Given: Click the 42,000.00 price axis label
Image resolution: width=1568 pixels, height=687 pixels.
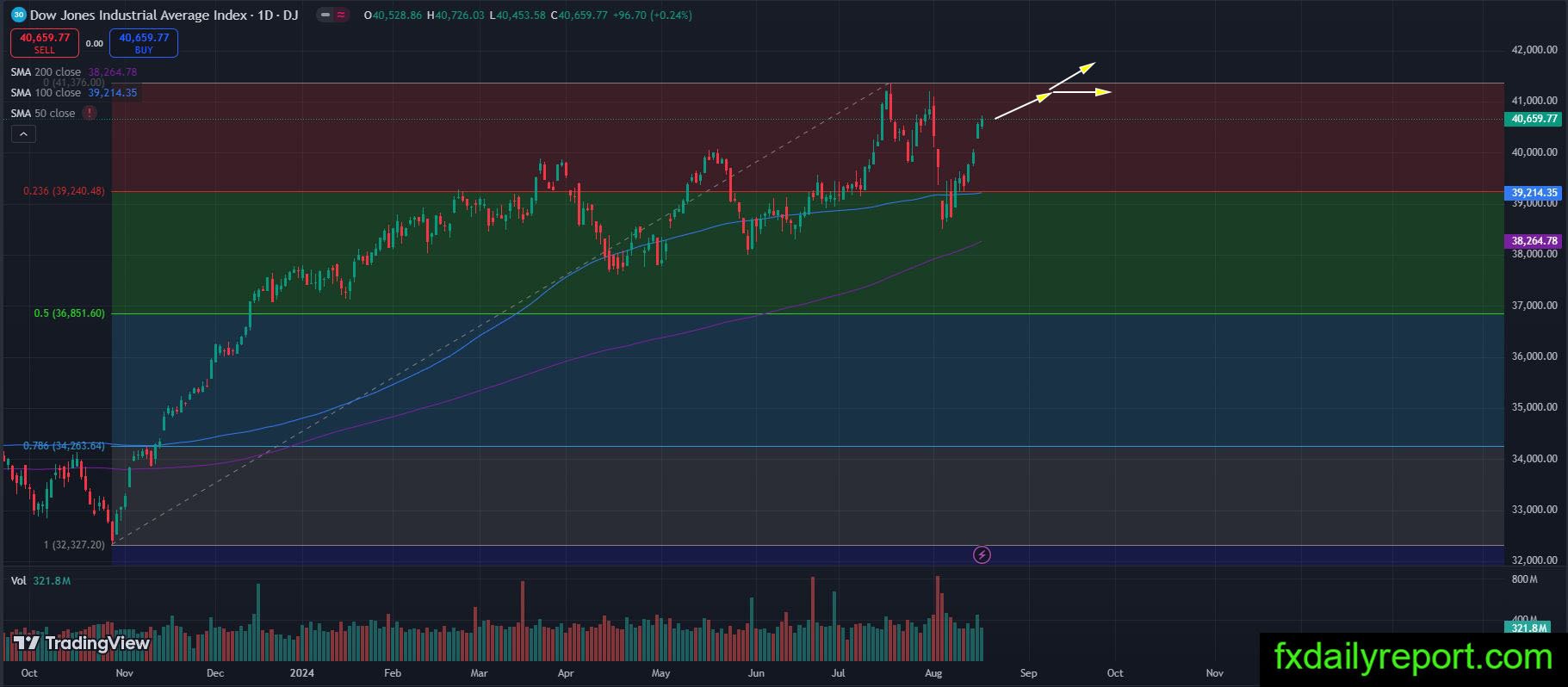Looking at the screenshot, I should tap(1534, 50).
